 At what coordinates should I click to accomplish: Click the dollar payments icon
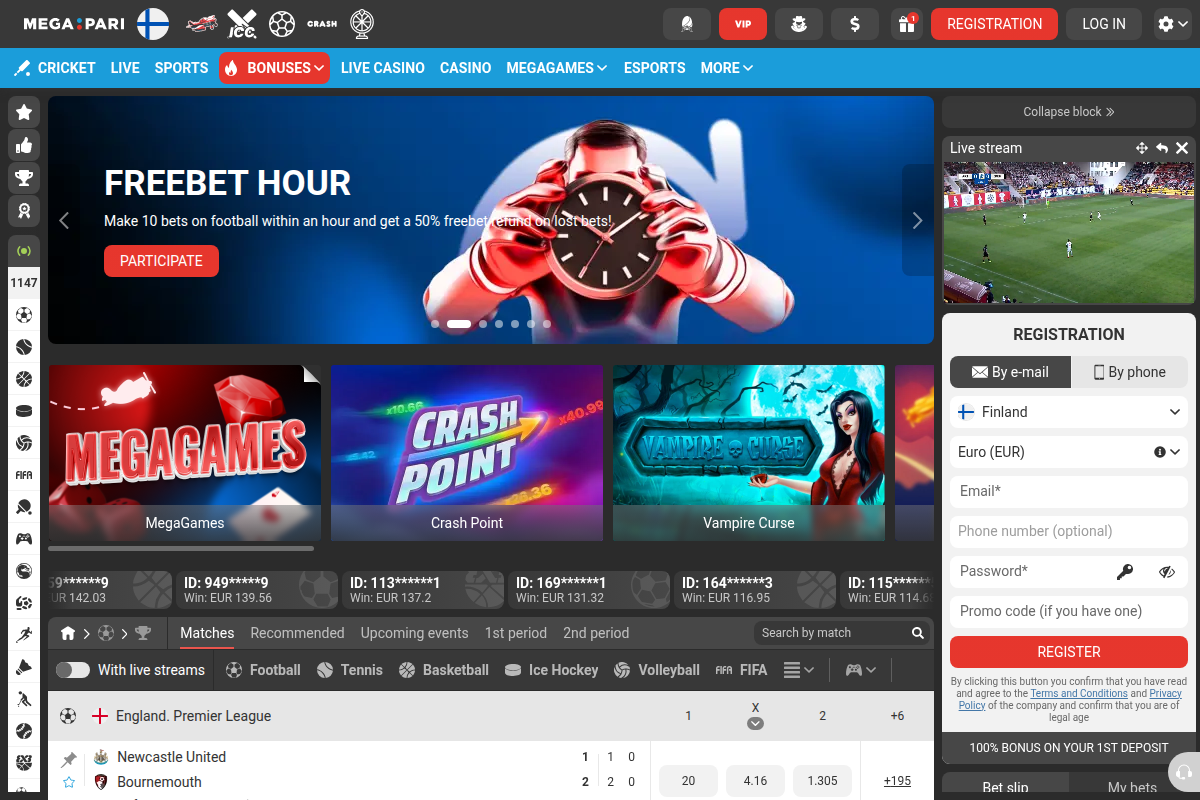[x=855, y=24]
